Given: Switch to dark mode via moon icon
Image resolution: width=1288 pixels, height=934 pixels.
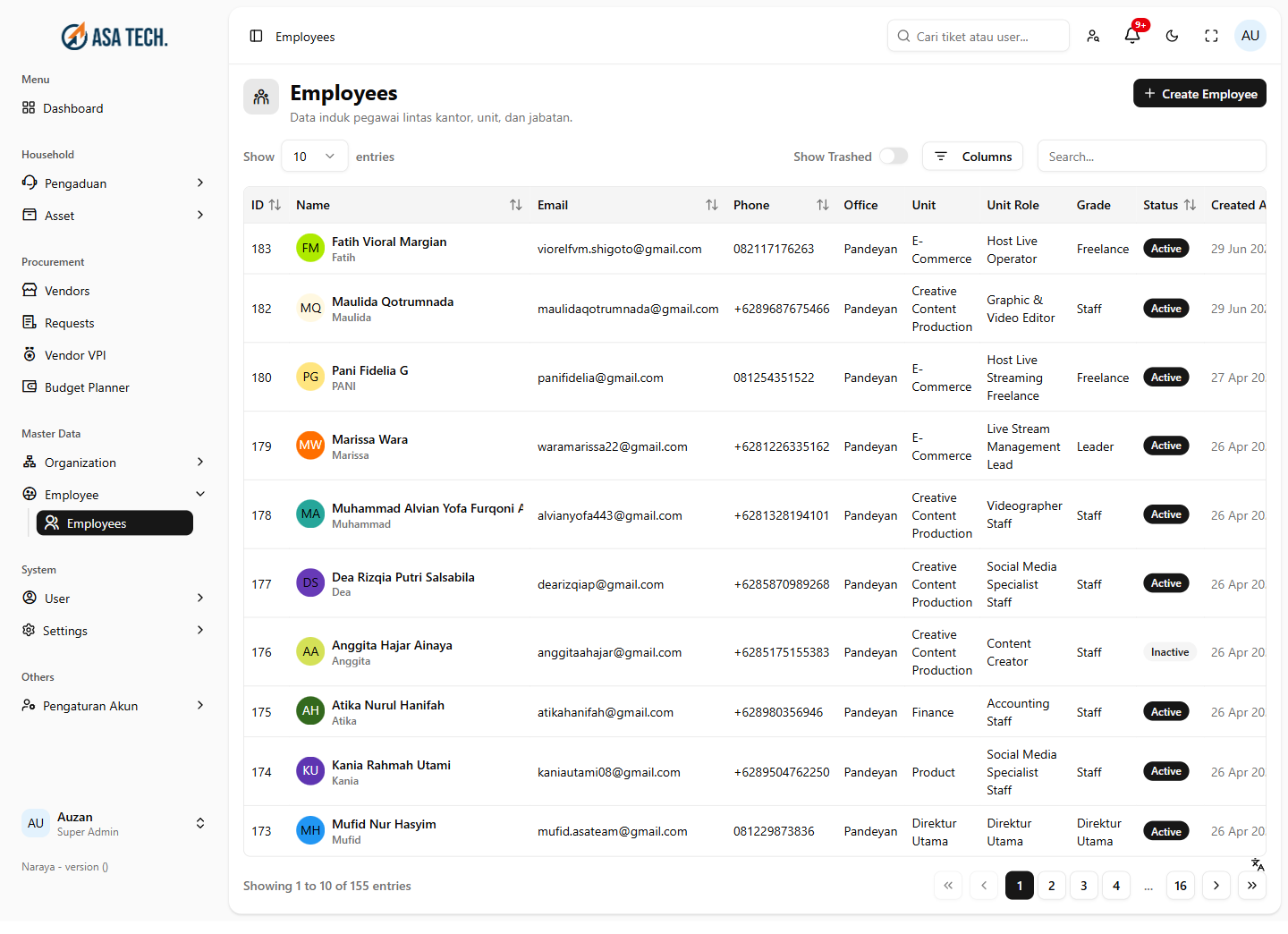Looking at the screenshot, I should tap(1172, 36).
